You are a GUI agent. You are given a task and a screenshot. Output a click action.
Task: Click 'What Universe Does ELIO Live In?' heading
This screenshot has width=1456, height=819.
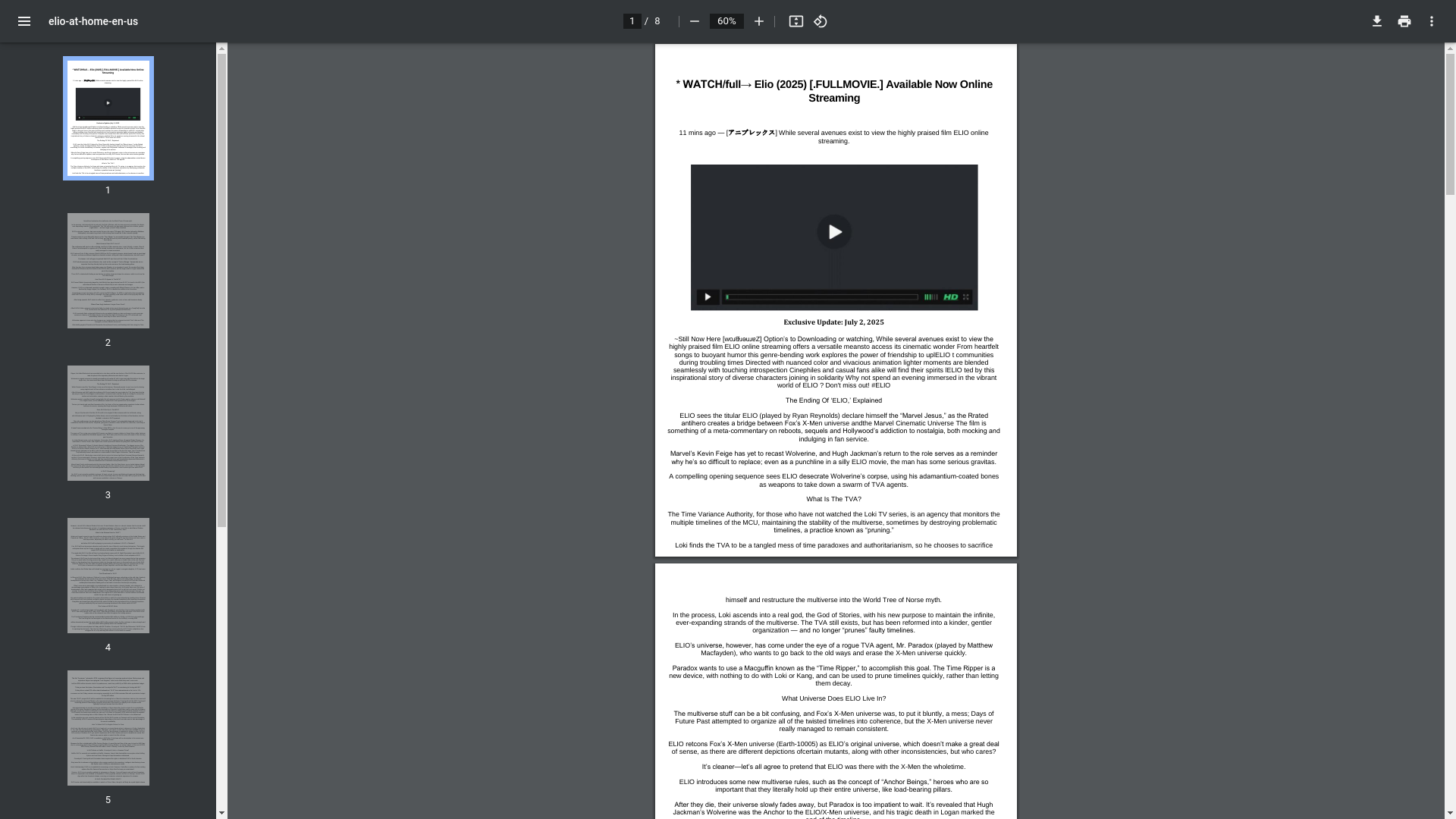coord(833,698)
